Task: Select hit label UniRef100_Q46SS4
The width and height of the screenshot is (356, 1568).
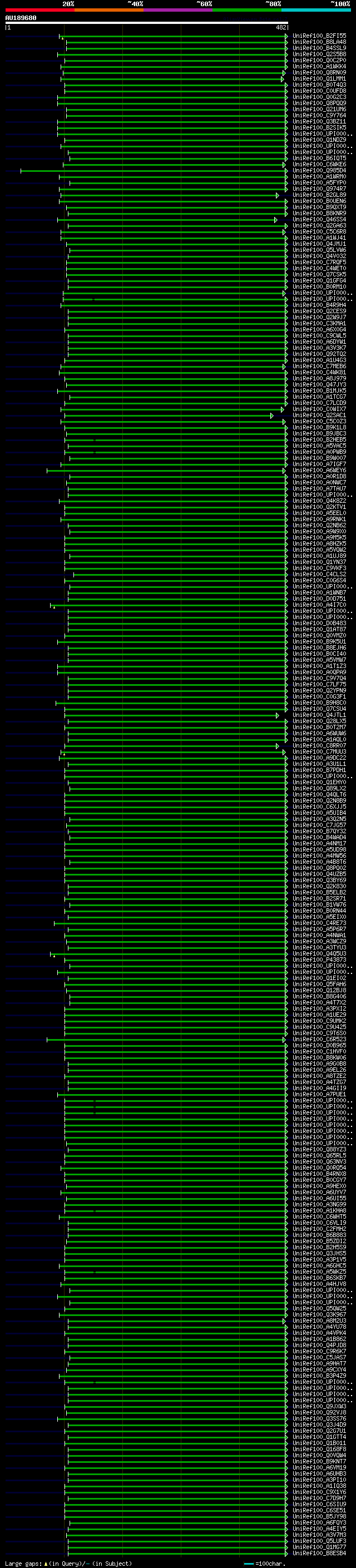Action: [319, 220]
